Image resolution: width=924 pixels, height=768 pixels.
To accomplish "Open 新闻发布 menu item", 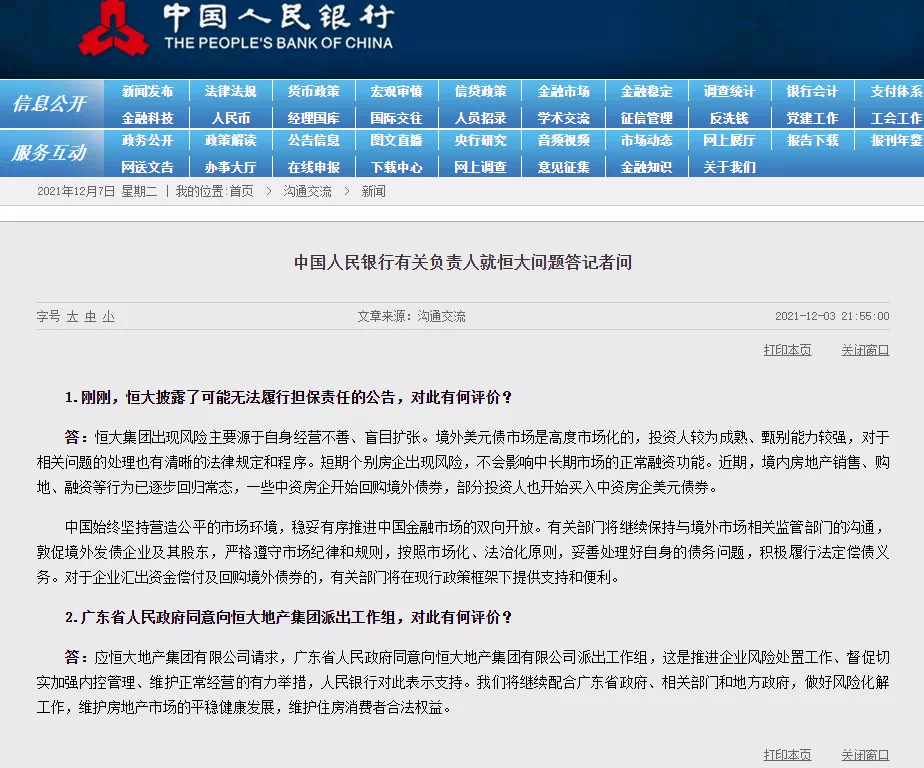I will 147,91.
